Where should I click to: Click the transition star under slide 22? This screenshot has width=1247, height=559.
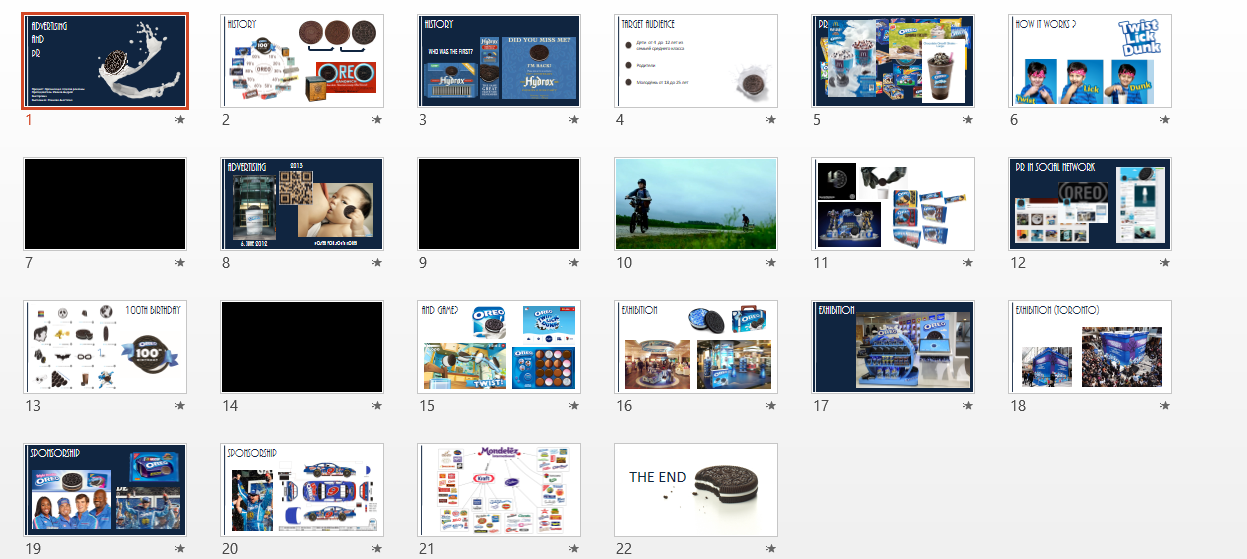coord(771,549)
